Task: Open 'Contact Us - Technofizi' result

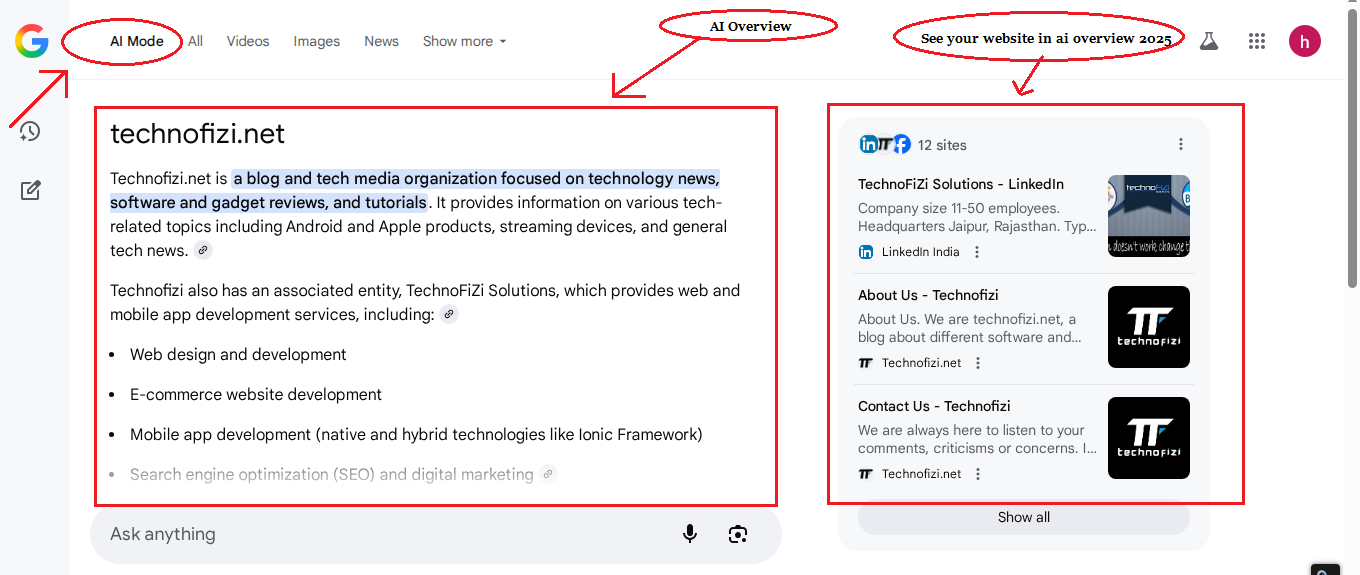Action: coord(934,406)
